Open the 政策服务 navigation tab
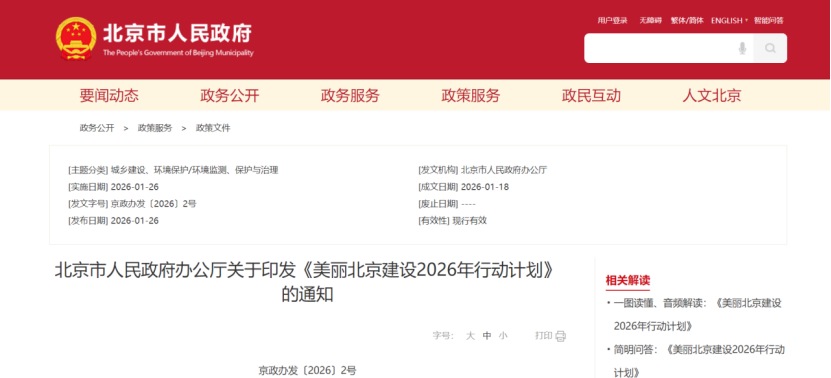 coord(471,95)
